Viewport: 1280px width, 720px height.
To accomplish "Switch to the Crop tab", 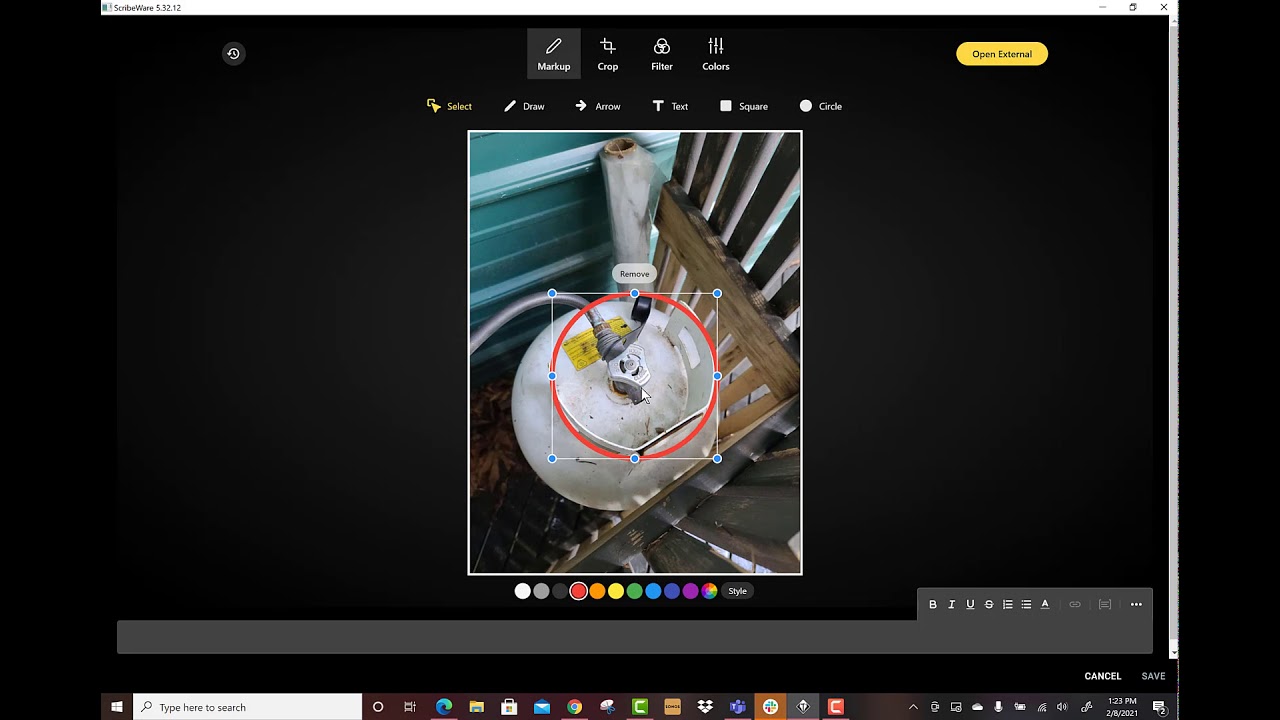I will [x=607, y=54].
